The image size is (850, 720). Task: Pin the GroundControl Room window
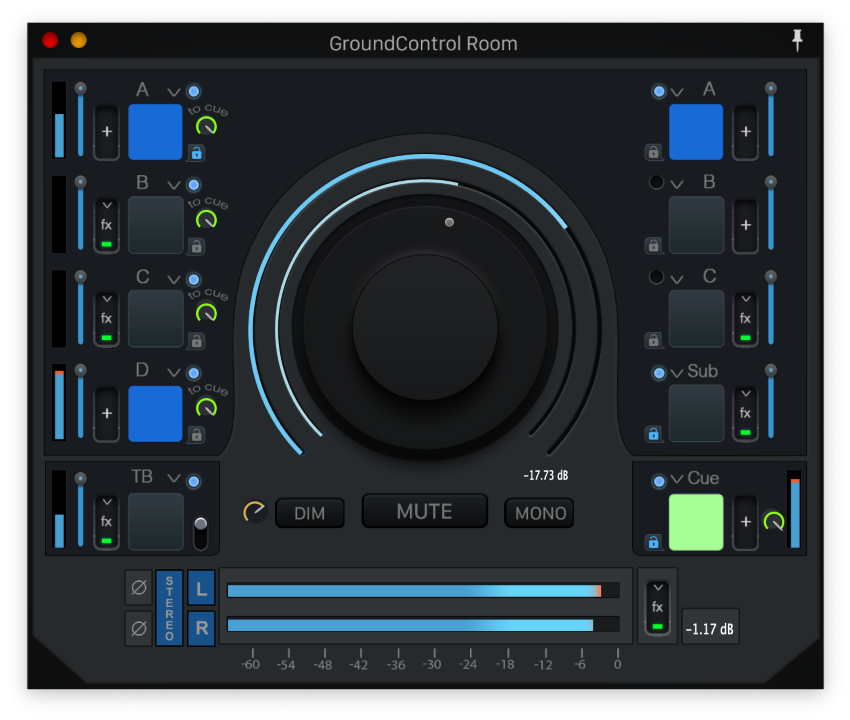(797, 40)
